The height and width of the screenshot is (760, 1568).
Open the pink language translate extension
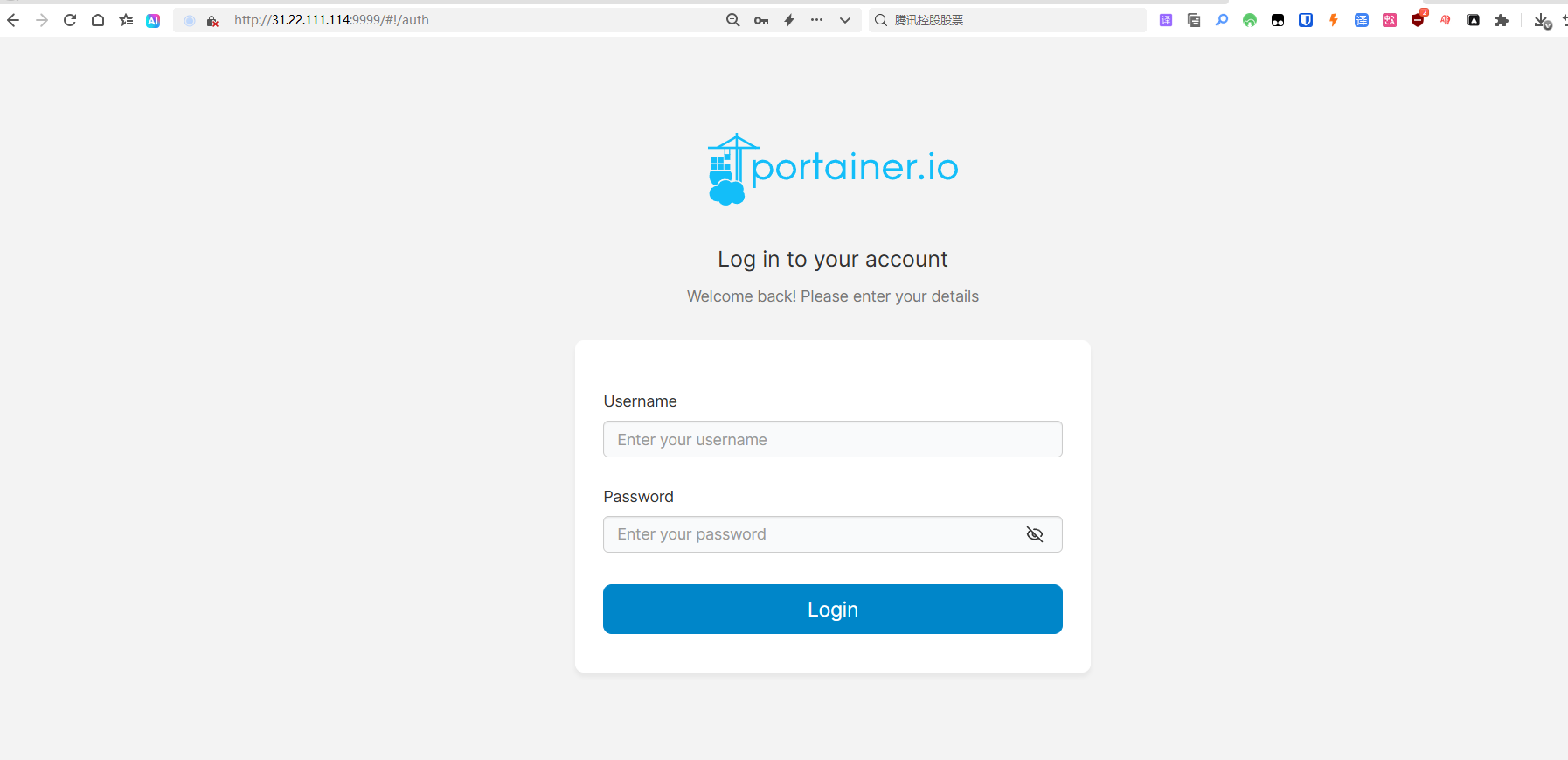point(1390,20)
